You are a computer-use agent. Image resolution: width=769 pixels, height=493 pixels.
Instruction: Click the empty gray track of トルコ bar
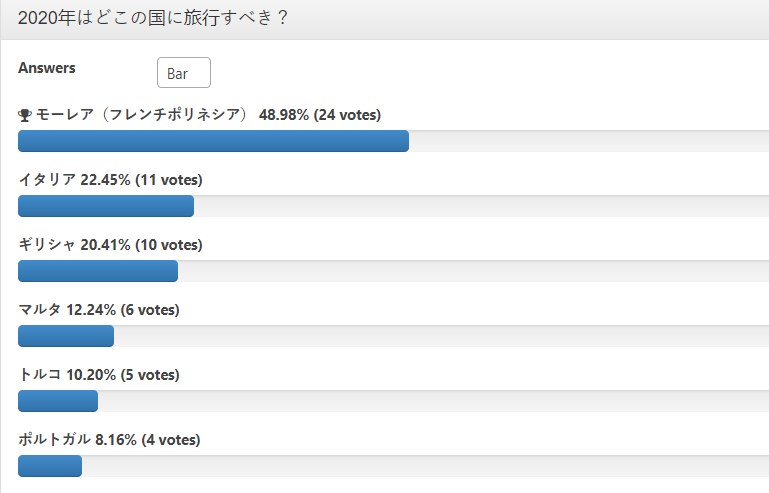tap(434, 401)
